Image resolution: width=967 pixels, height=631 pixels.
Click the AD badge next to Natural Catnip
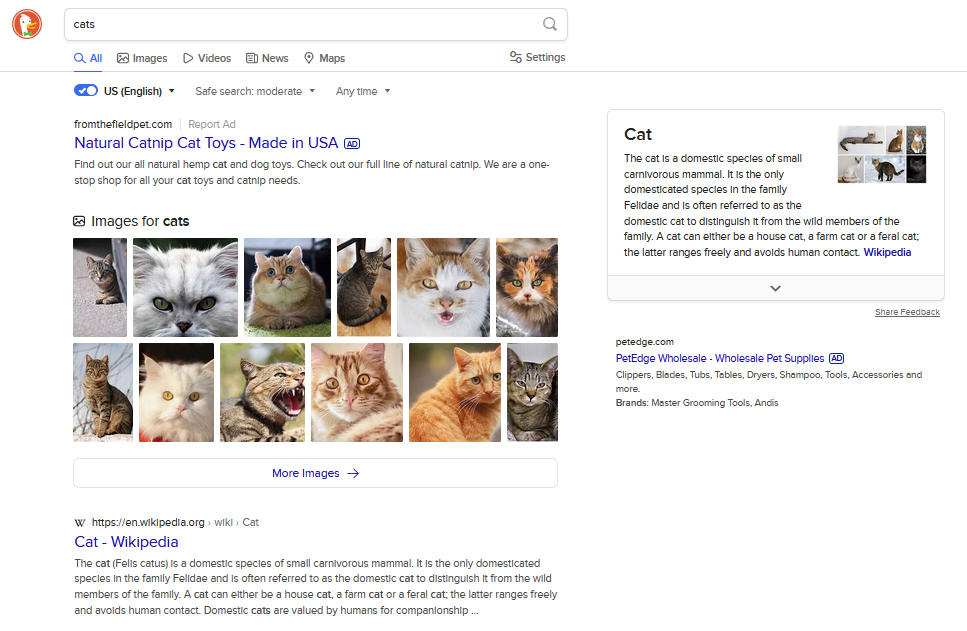tap(352, 143)
